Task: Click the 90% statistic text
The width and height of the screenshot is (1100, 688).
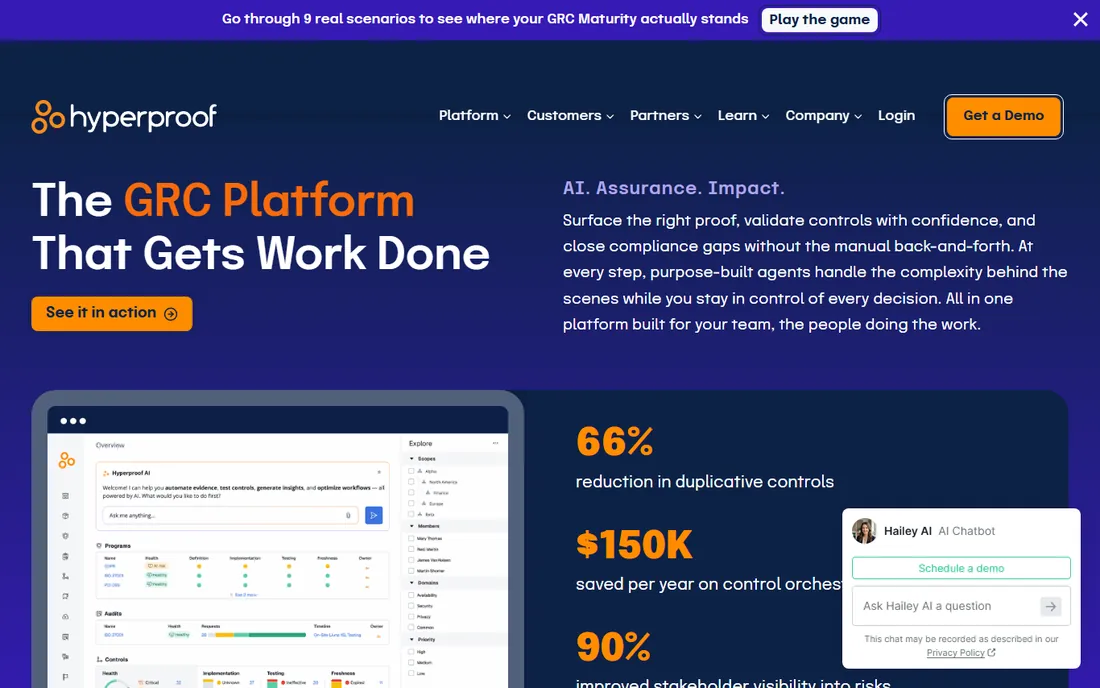Action: 613,647
